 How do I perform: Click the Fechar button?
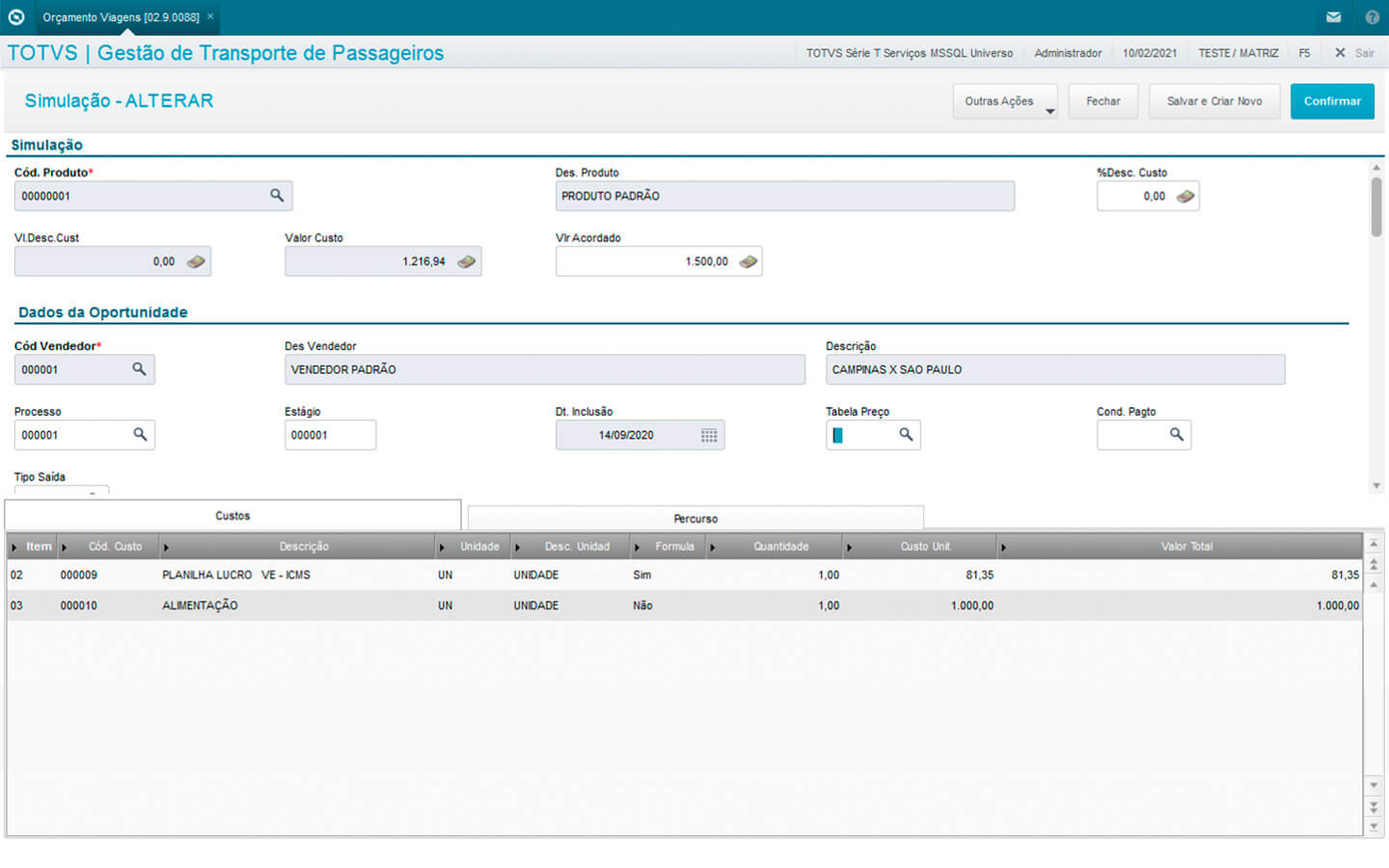(x=1103, y=101)
